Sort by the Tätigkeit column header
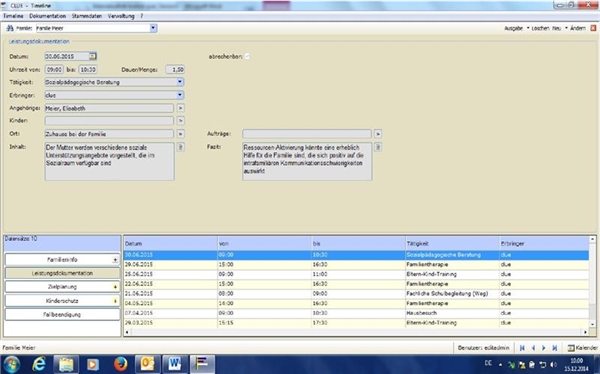 click(x=452, y=243)
